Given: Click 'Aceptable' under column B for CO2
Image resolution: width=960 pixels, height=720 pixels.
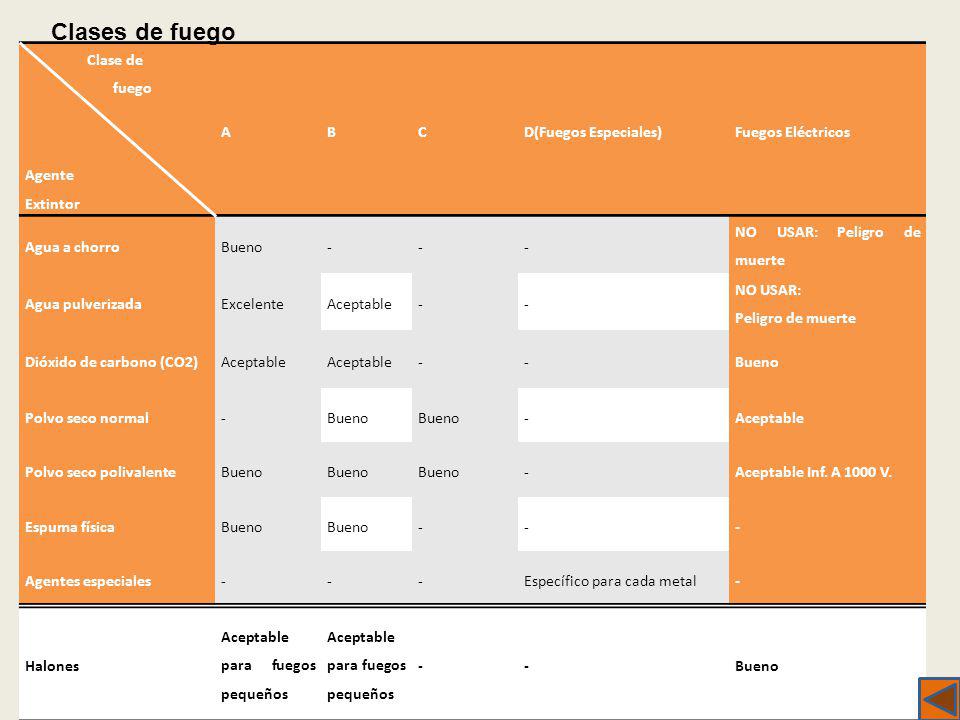Looking at the screenshot, I should 359,362.
